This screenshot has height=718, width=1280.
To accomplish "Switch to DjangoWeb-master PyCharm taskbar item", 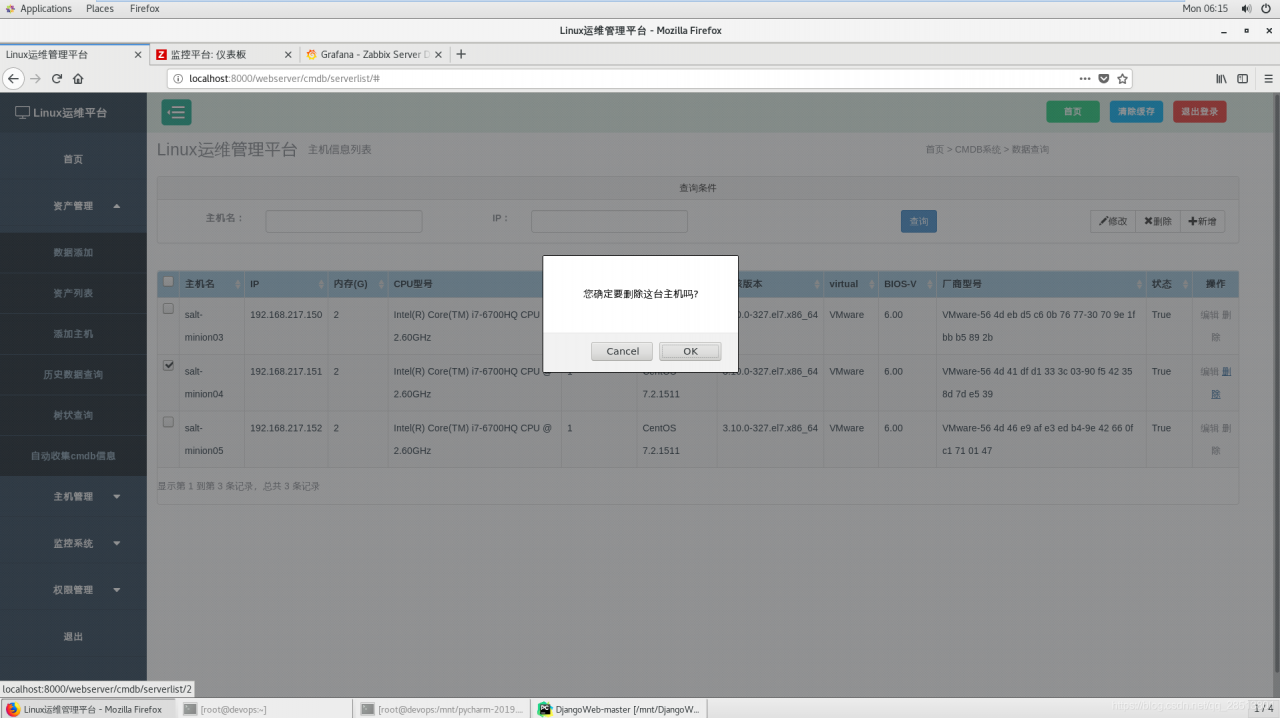I will (x=620, y=709).
